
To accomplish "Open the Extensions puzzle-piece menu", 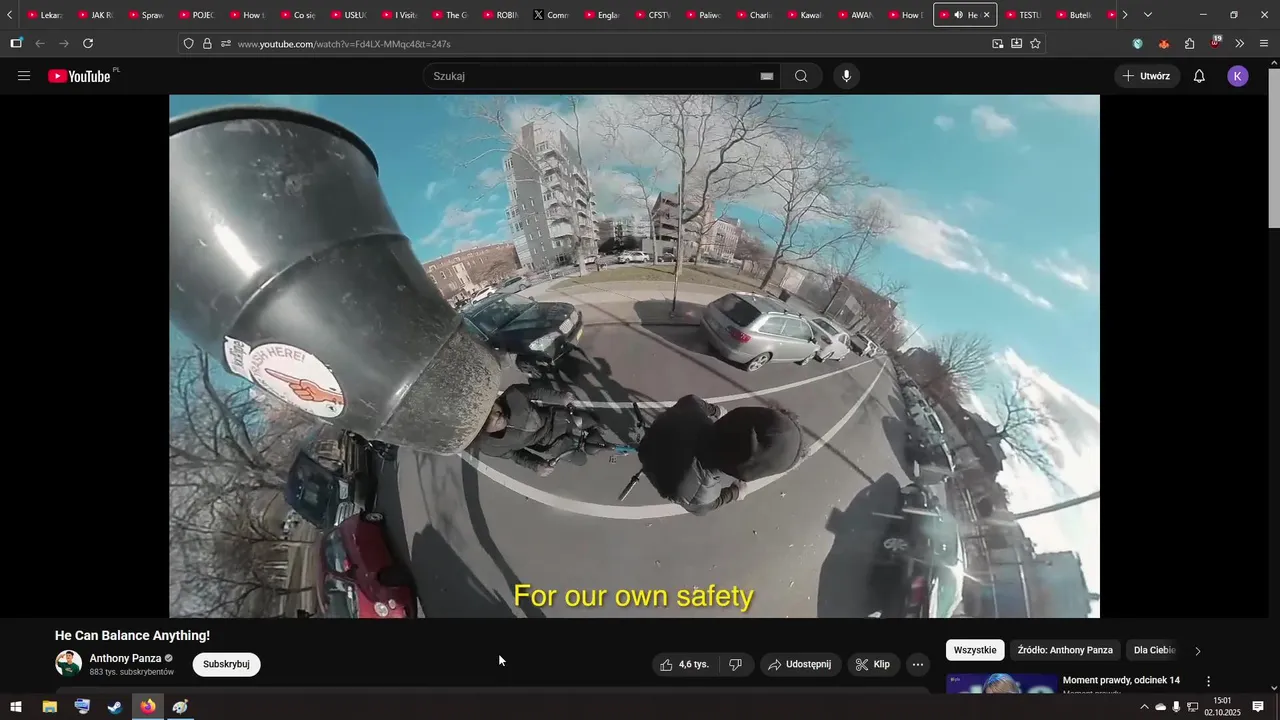I will 1189,44.
